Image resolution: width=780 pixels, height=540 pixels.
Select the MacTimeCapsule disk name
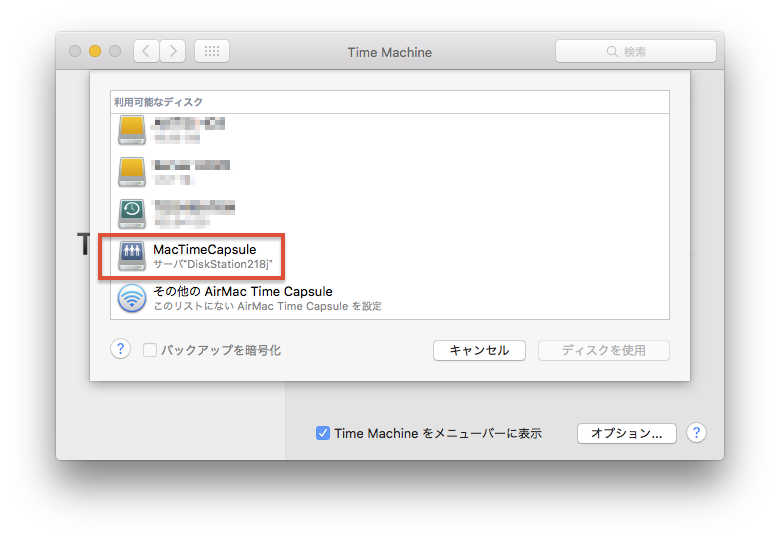[204, 250]
